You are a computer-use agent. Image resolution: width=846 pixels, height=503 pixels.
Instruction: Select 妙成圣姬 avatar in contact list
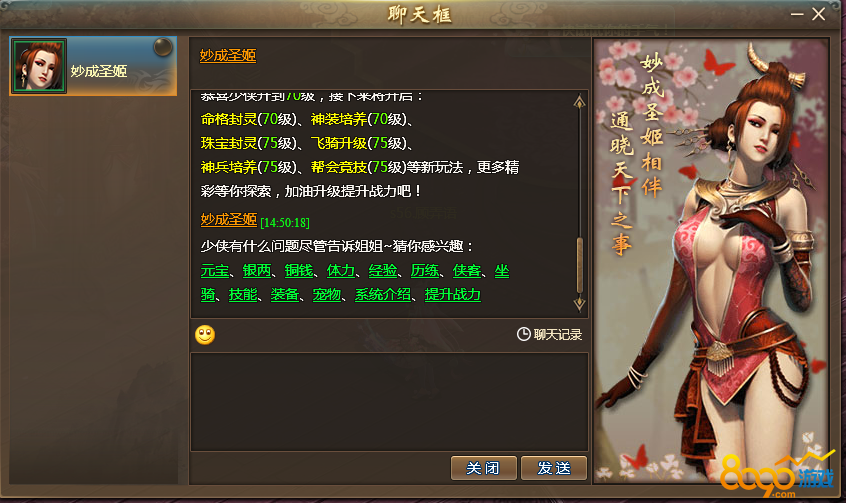39,66
